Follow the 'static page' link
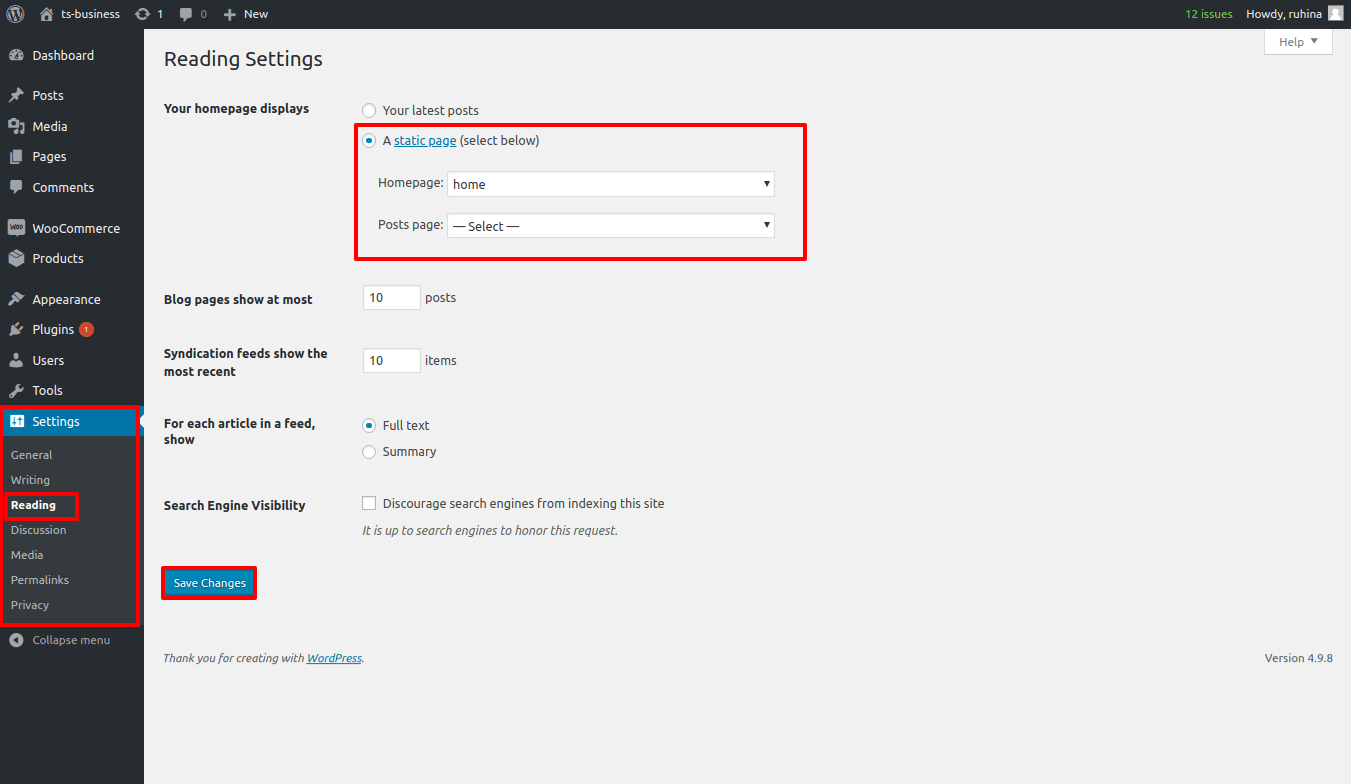 425,141
